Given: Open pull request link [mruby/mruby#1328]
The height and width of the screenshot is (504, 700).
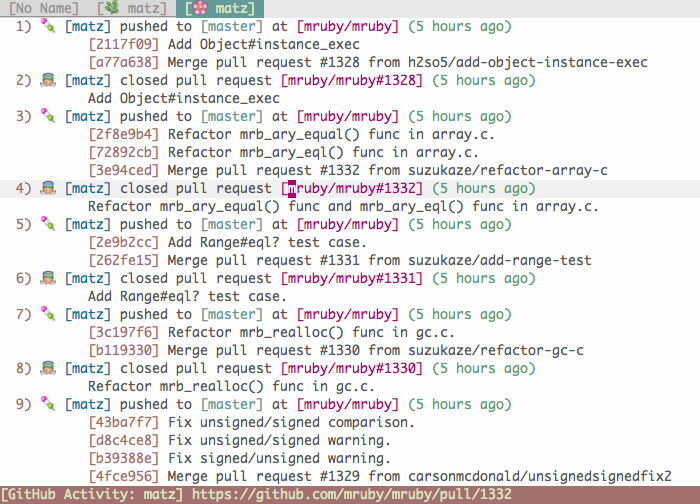Looking at the screenshot, I should point(352,80).
